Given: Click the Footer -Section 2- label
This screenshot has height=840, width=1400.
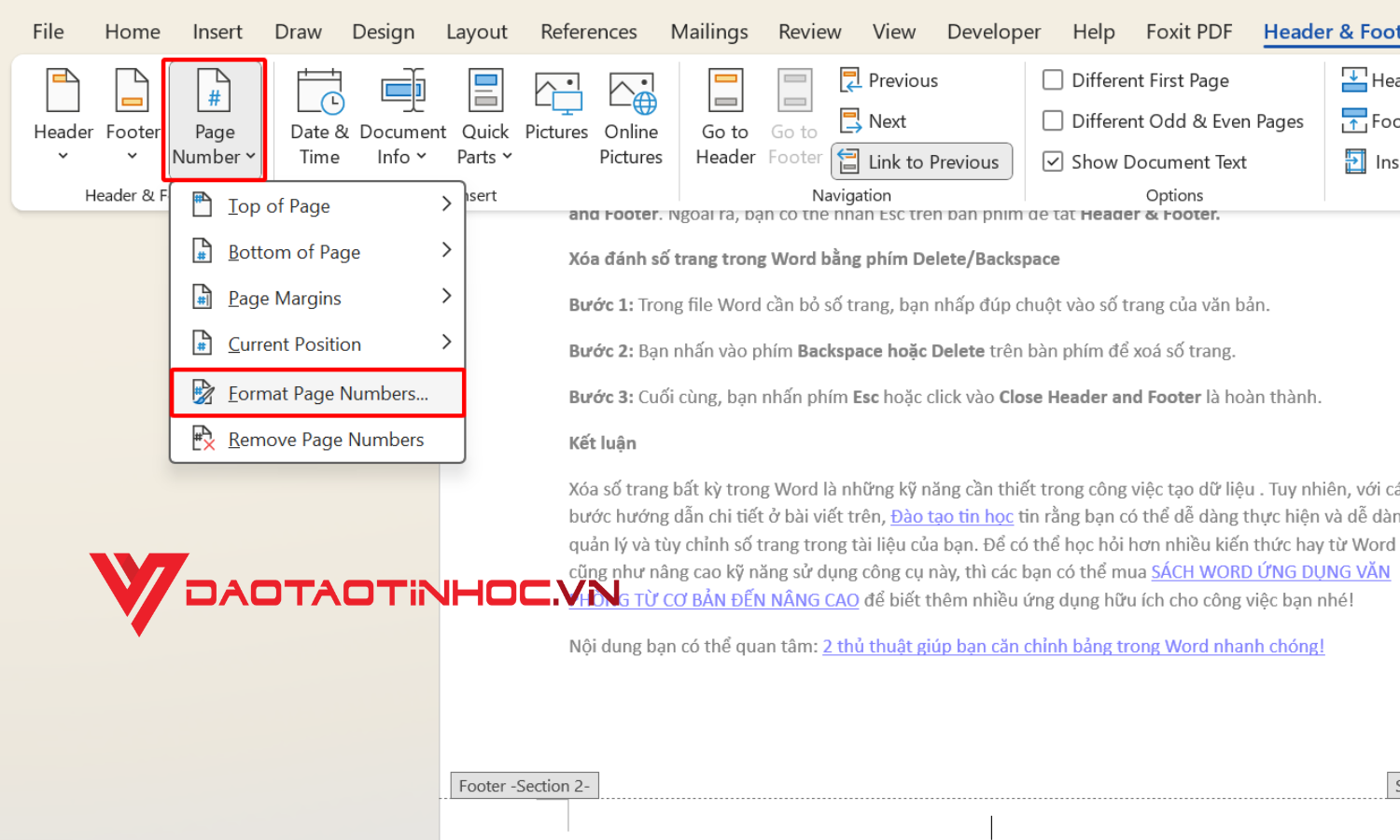Looking at the screenshot, I should pos(524,785).
